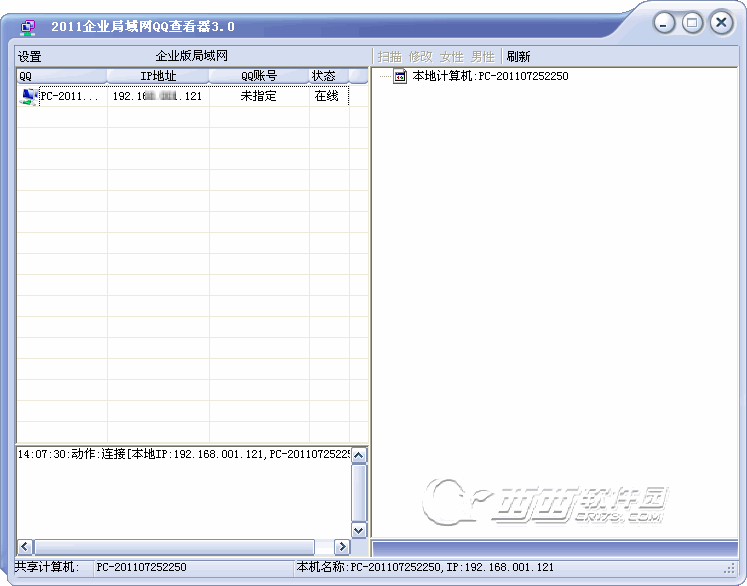Viewport: 747px width, 586px height.
Task: Sort by the IP地址 column header
Action: (x=158, y=76)
